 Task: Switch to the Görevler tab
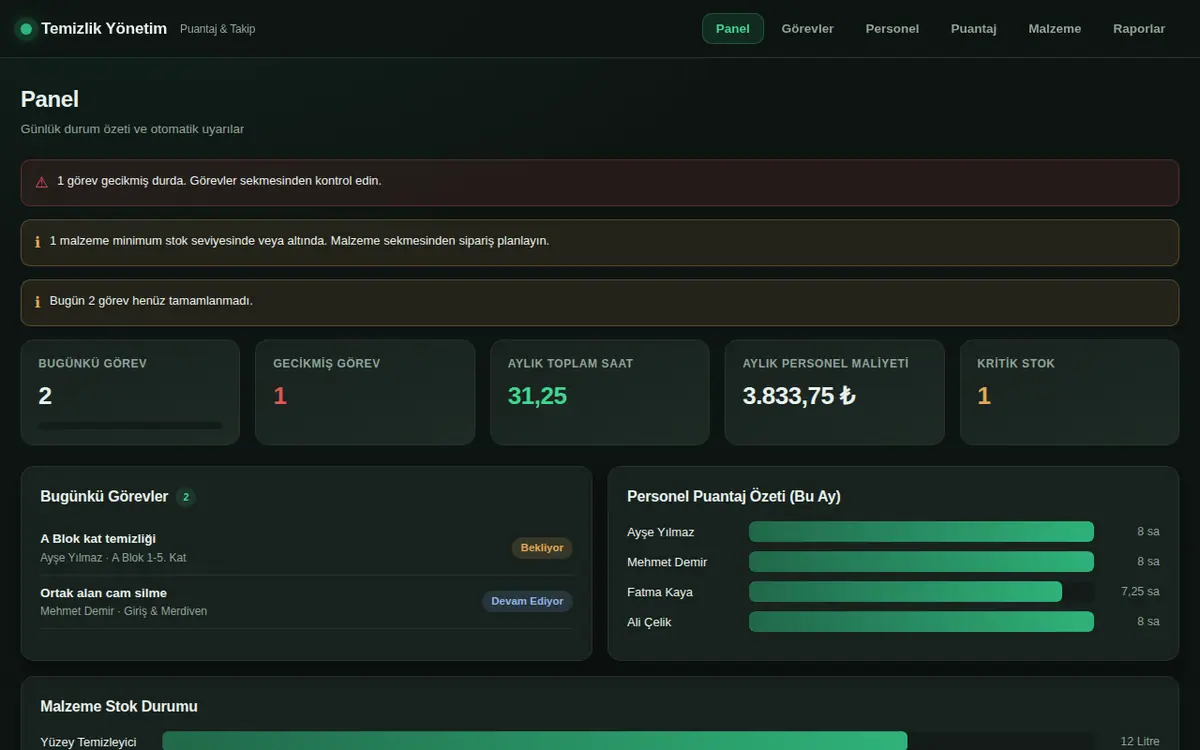pos(807,29)
